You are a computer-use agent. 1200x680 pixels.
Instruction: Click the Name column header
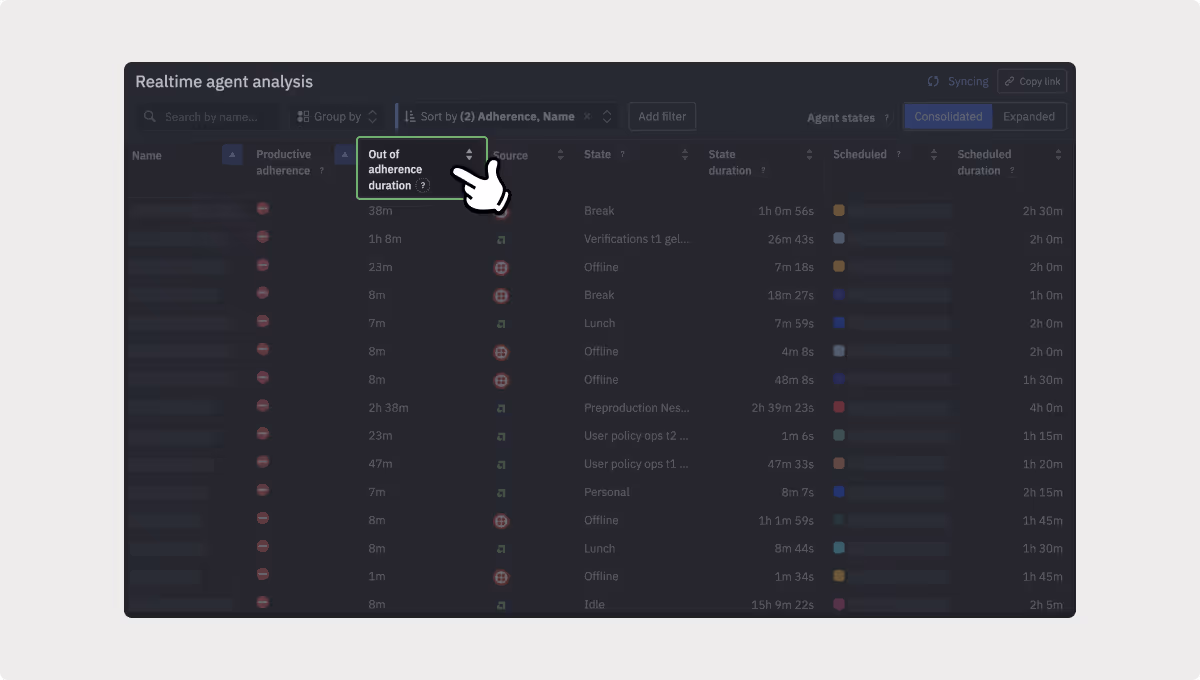click(x=146, y=155)
